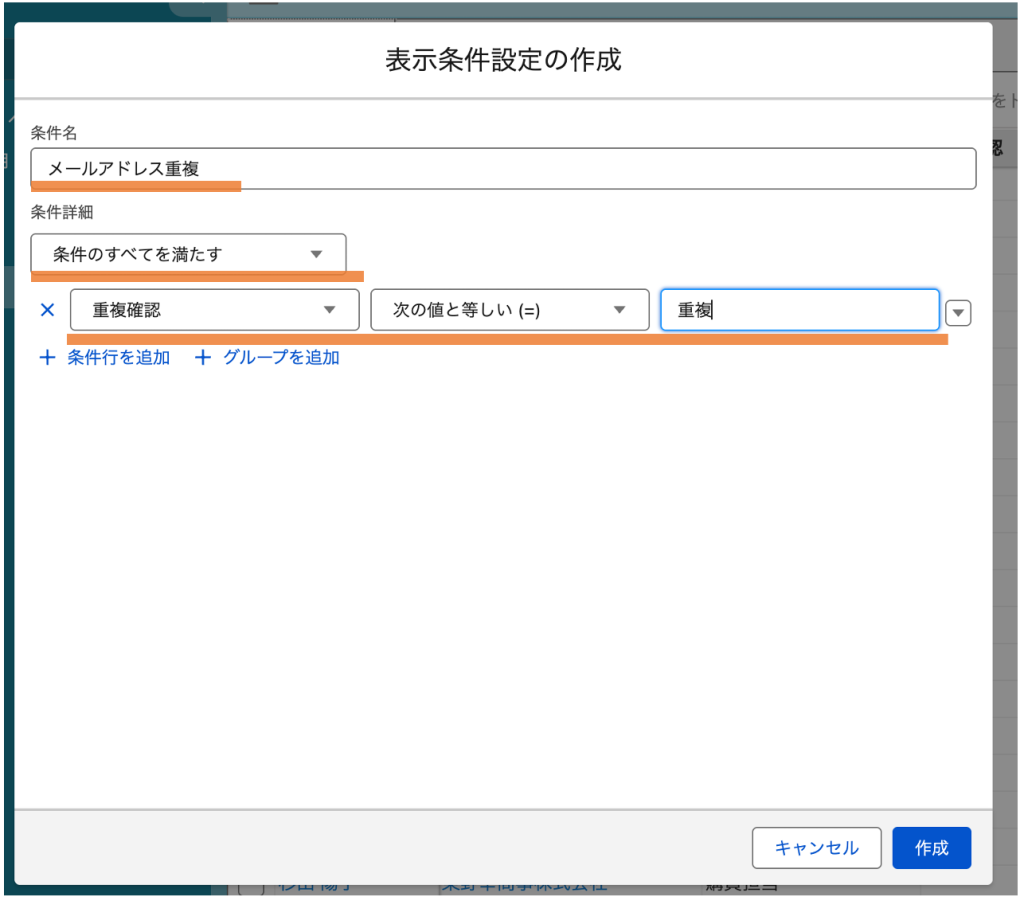This screenshot has height=897, width=1024.
Task: Click the plus icon beside グループを追加
Action: pos(203,358)
